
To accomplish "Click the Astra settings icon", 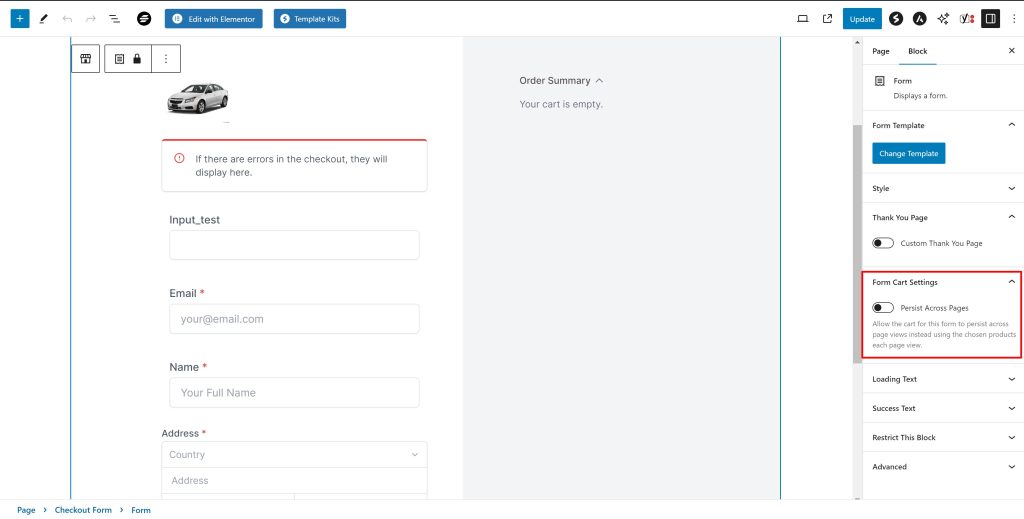I will pos(919,19).
